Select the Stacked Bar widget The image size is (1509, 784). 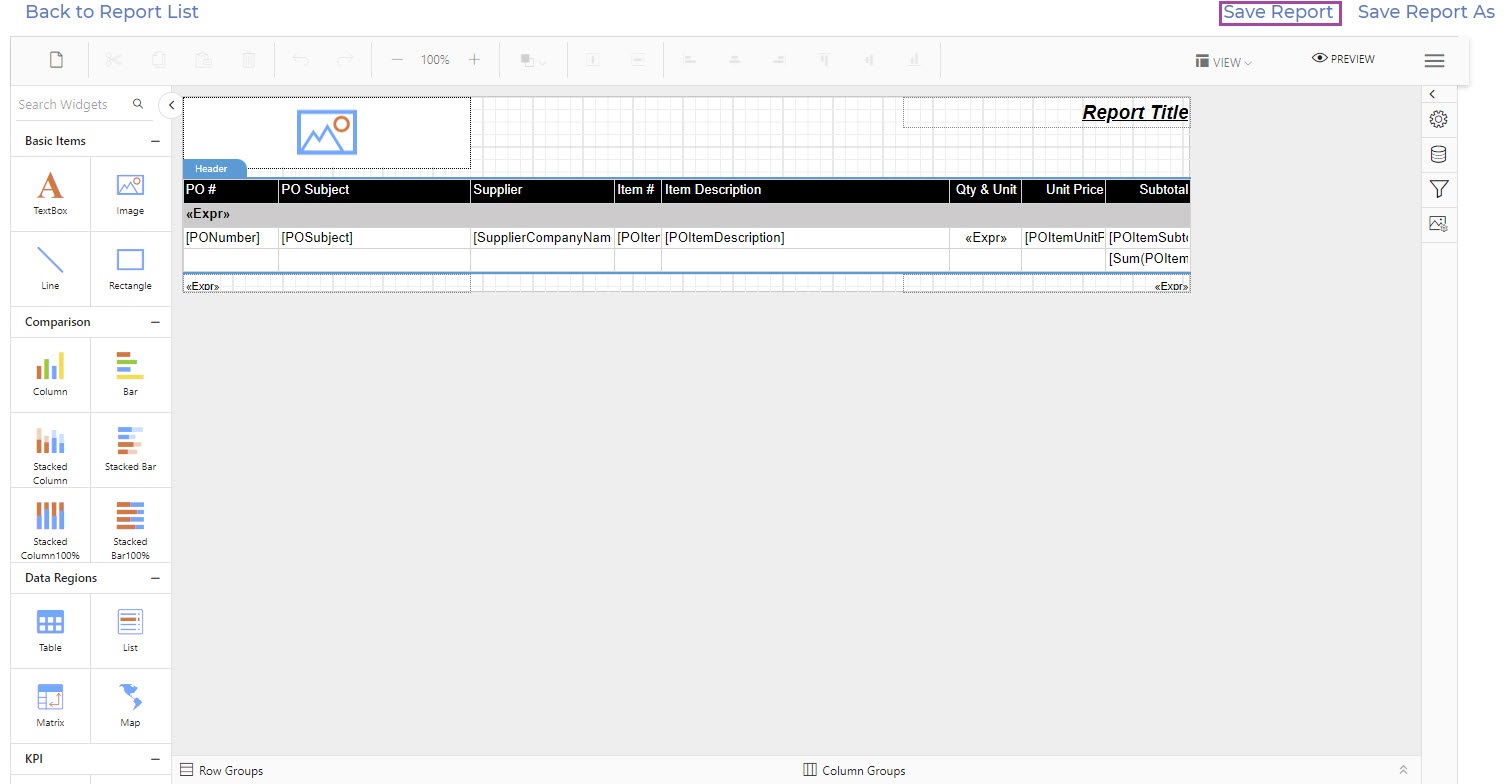point(130,451)
